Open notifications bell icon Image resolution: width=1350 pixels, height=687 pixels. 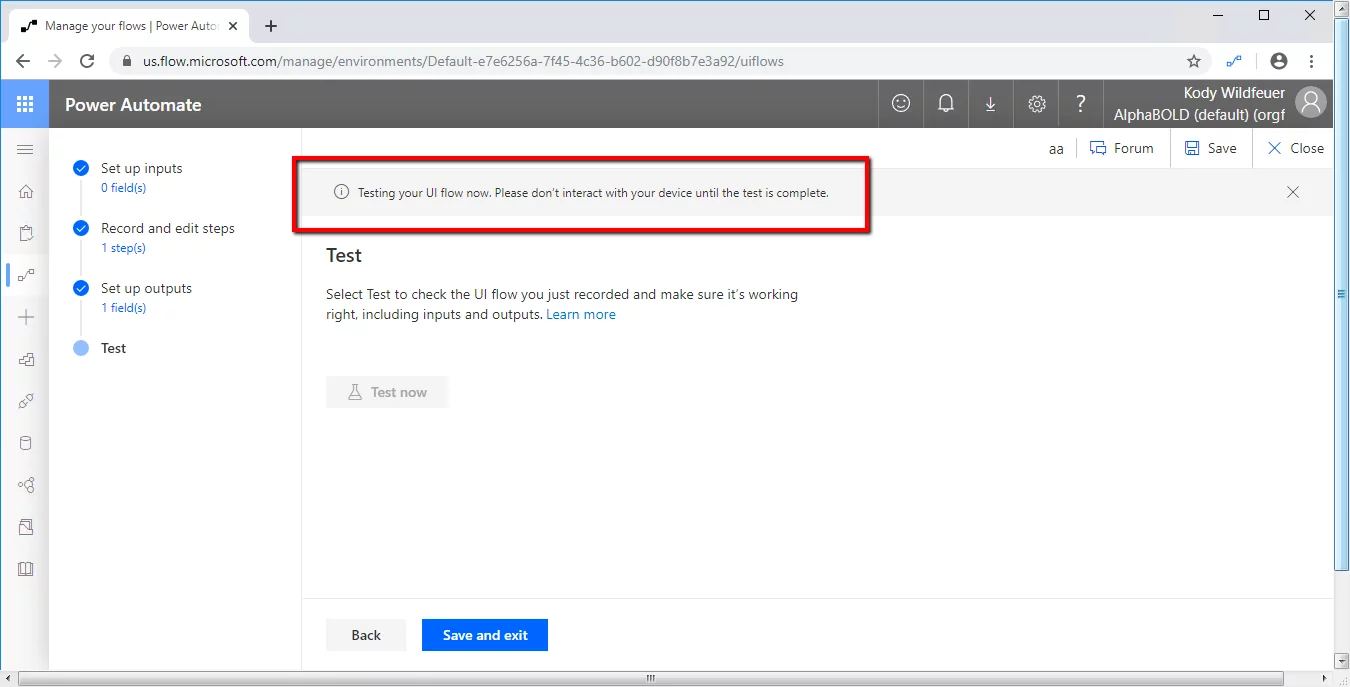coord(945,104)
